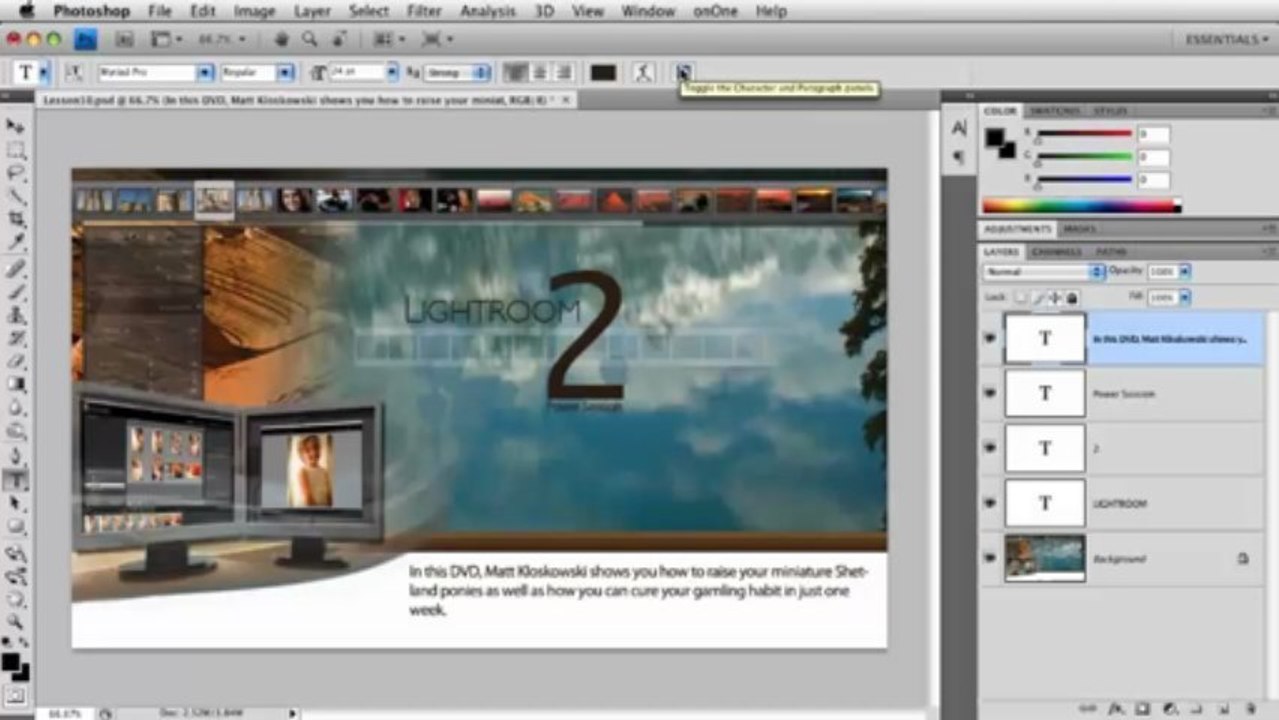
Task: Select the Crop tool
Action: coord(16,220)
